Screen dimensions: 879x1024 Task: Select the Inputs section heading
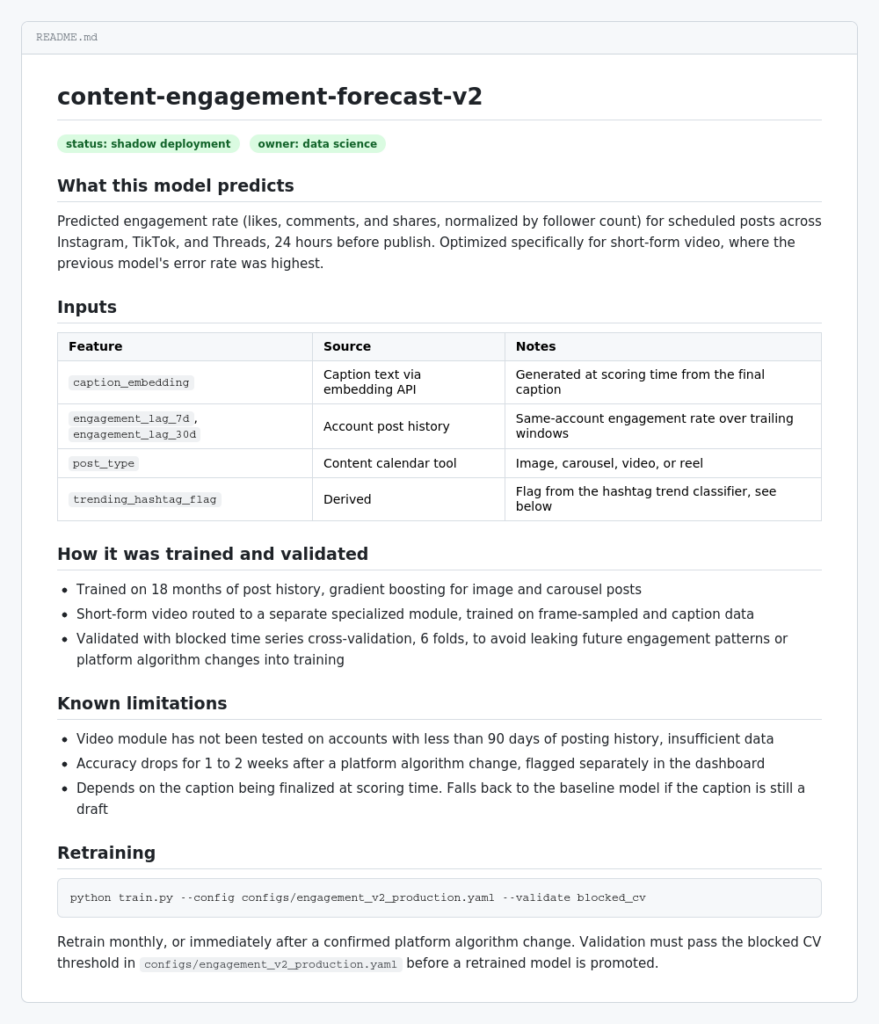point(87,307)
